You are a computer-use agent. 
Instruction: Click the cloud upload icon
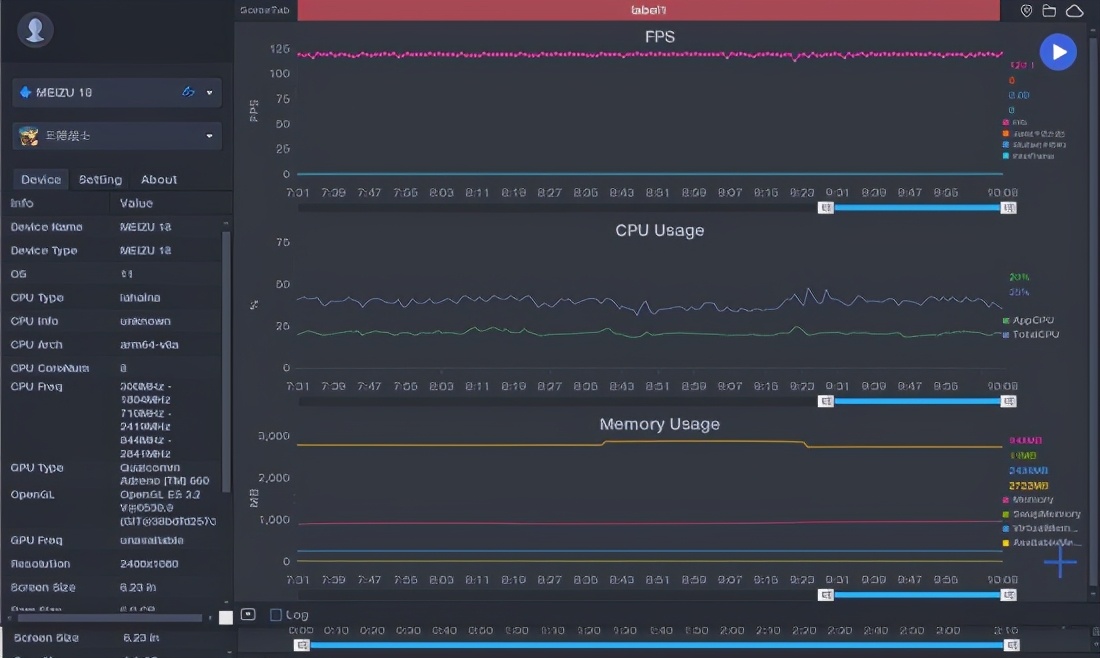click(x=1074, y=11)
